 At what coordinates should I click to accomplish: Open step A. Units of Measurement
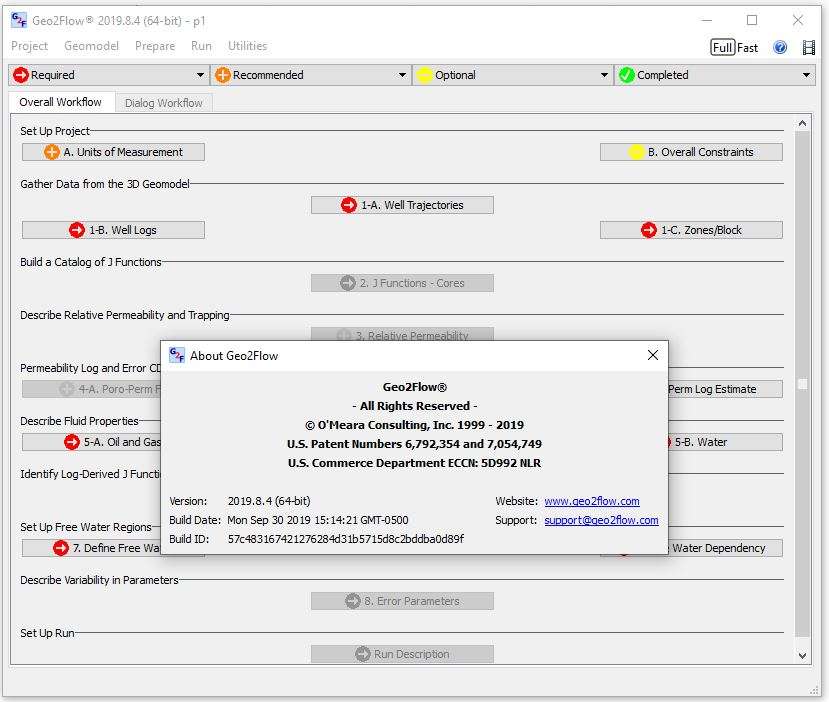pos(113,152)
